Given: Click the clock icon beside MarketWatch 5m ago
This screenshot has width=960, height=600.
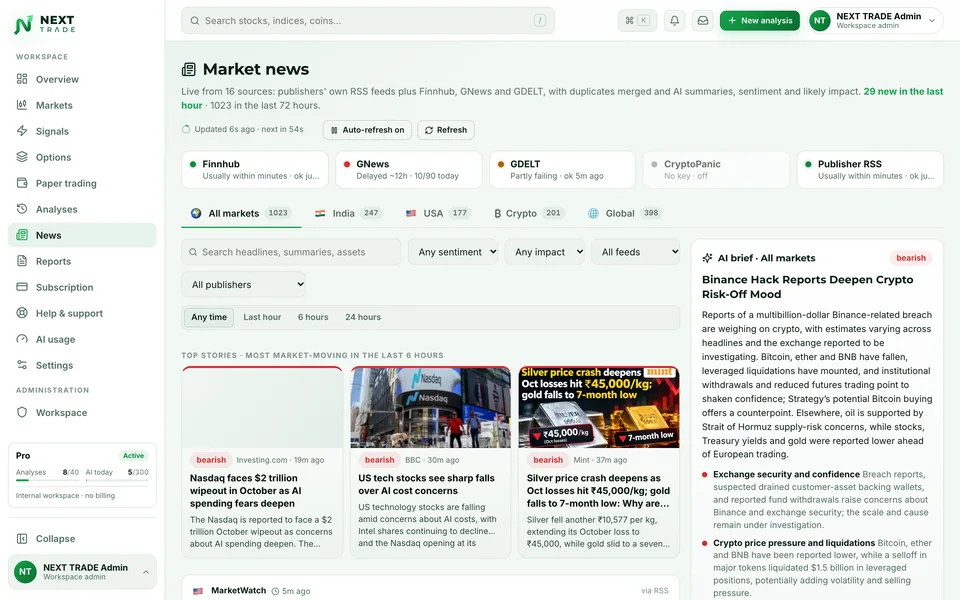Looking at the screenshot, I should click(276, 591).
